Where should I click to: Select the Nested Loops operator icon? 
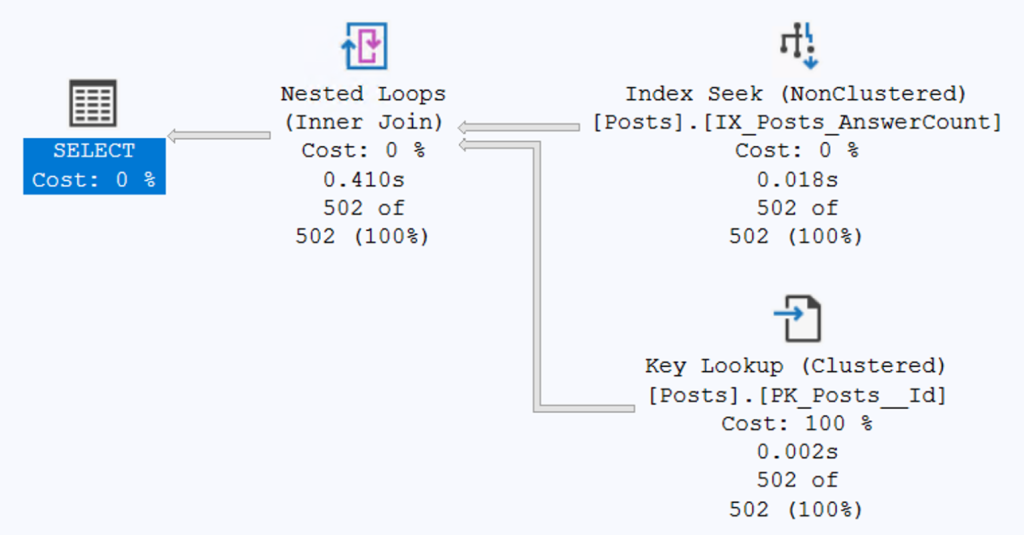pyautogui.click(x=363, y=46)
